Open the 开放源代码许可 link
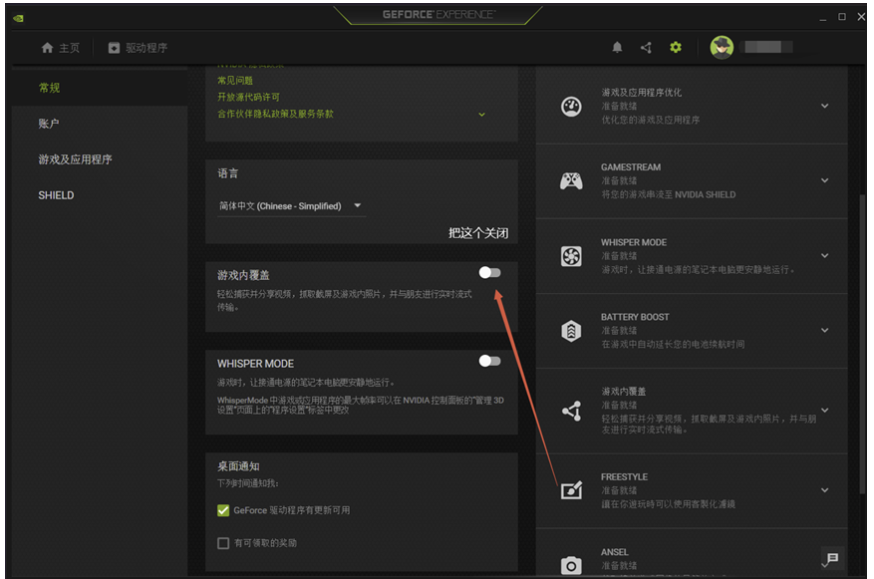 (x=248, y=97)
